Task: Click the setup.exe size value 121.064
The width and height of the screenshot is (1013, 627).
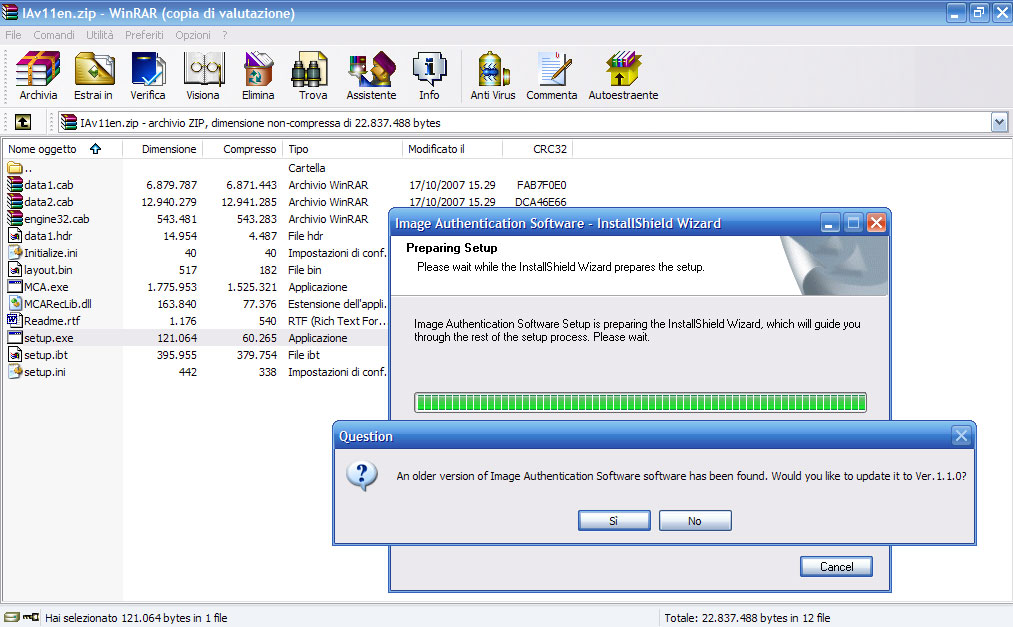Action: click(177, 338)
